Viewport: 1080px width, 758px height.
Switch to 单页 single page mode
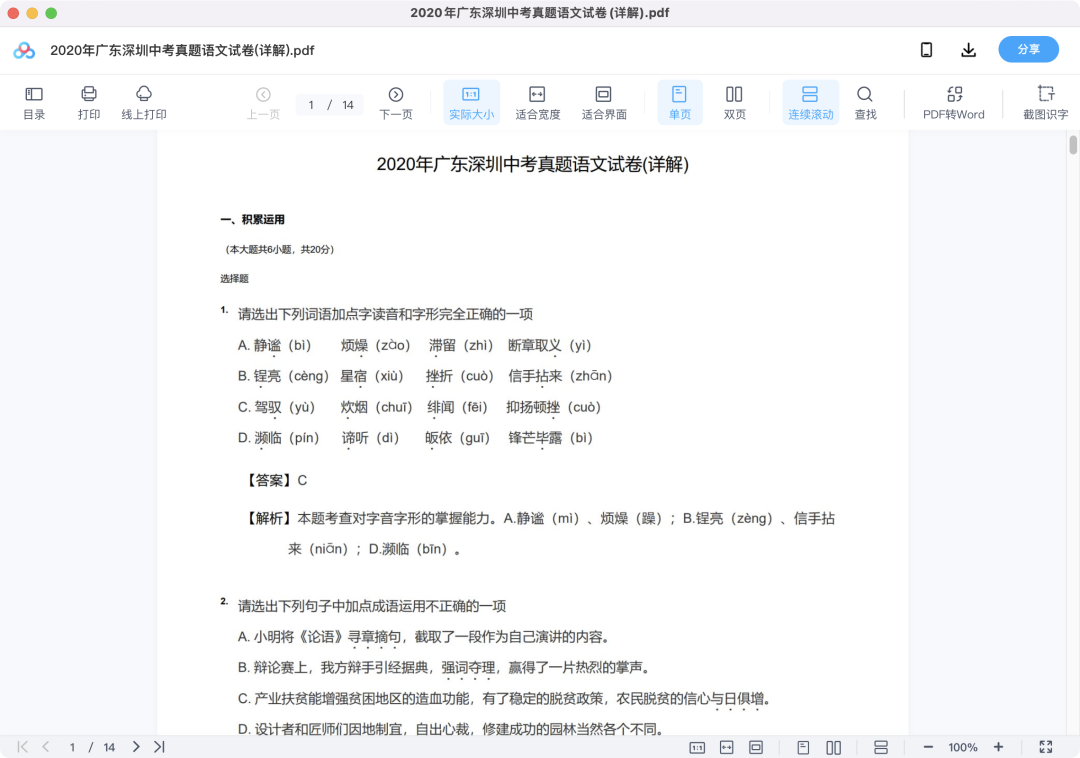point(679,103)
